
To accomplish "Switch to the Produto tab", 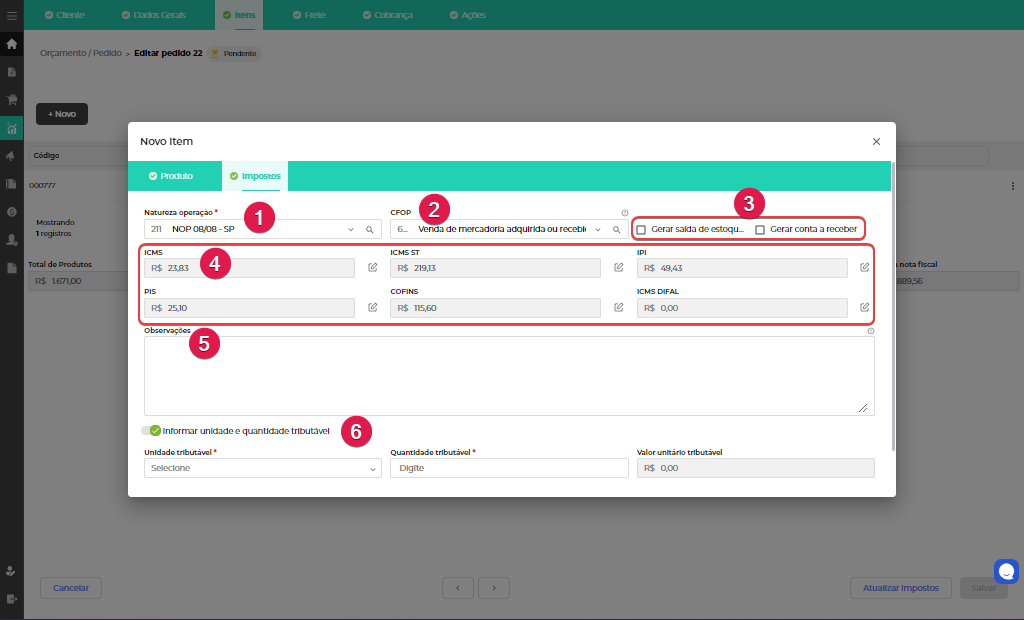I will (x=171, y=176).
